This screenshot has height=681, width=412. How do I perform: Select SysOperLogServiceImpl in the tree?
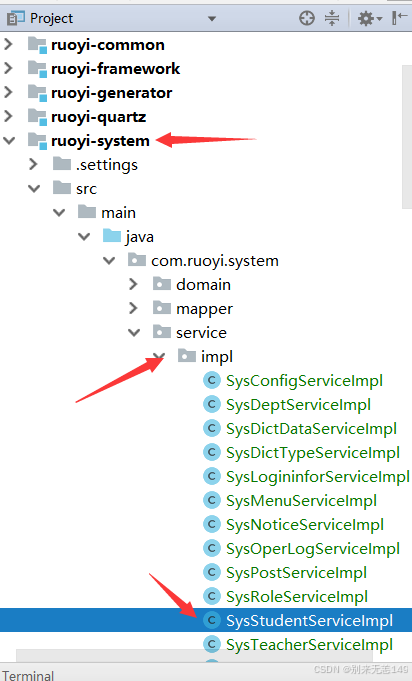point(313,549)
